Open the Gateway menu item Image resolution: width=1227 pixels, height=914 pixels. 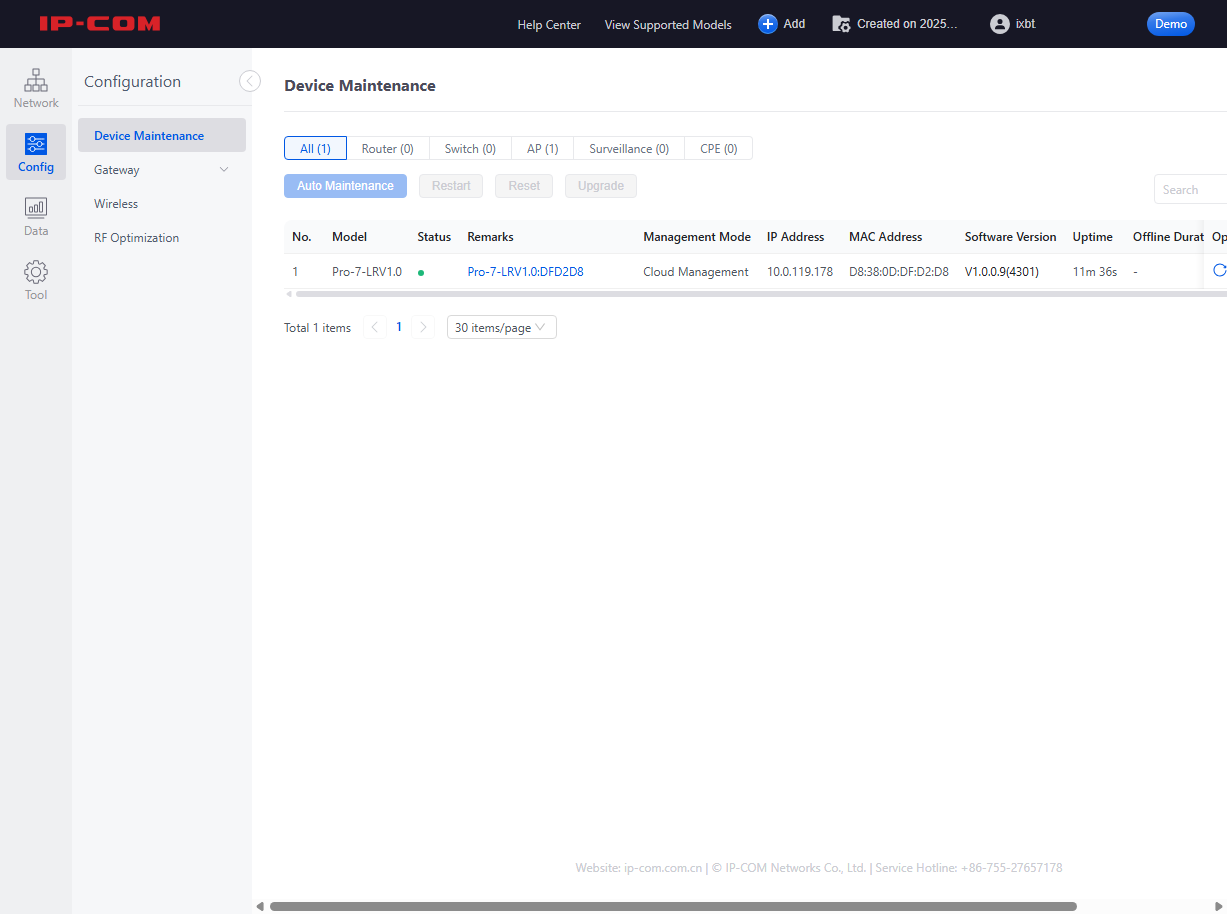[162, 170]
